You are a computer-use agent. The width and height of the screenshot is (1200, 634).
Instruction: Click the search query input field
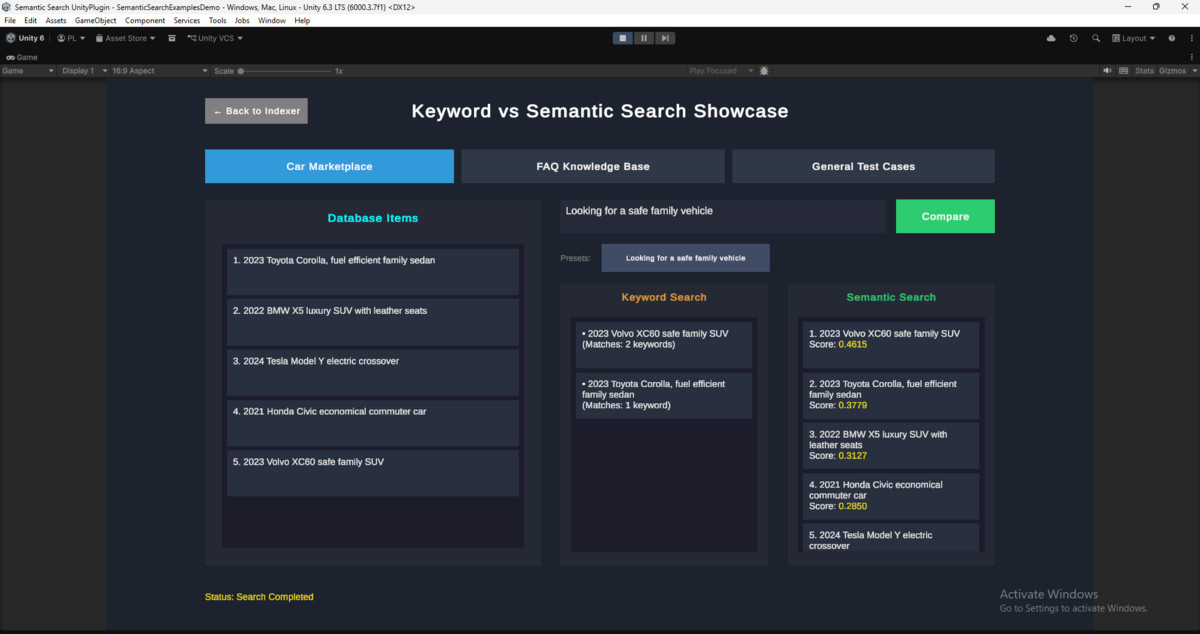click(x=723, y=216)
